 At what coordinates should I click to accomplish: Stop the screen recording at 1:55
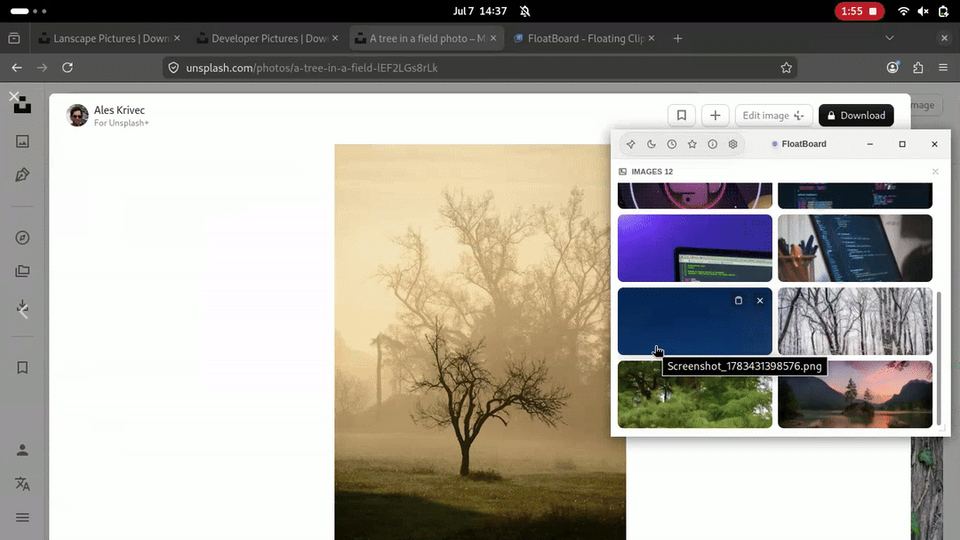(x=860, y=11)
